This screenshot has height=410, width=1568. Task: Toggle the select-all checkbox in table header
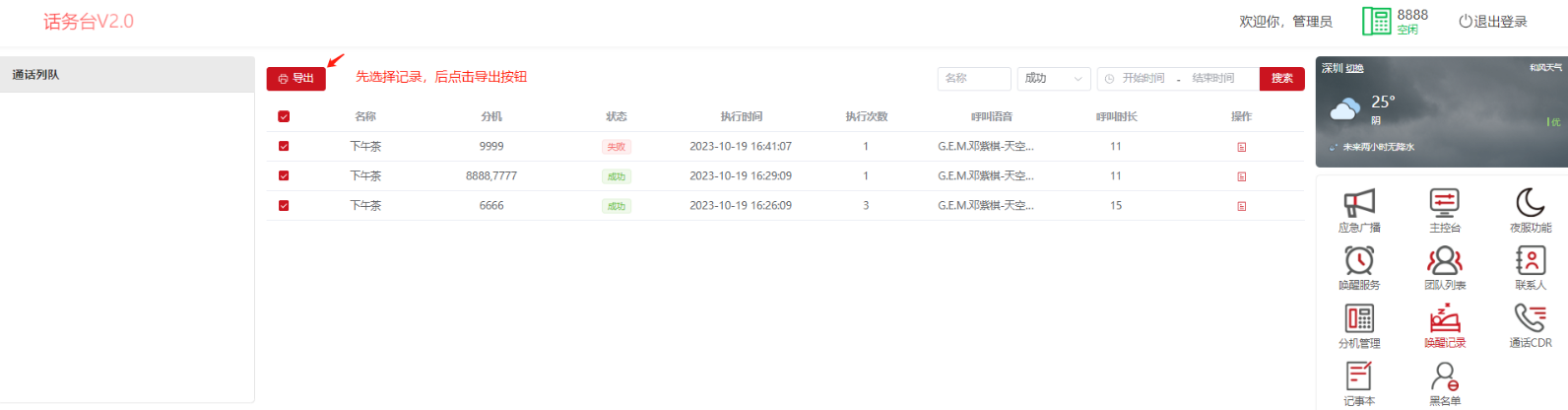point(284,116)
